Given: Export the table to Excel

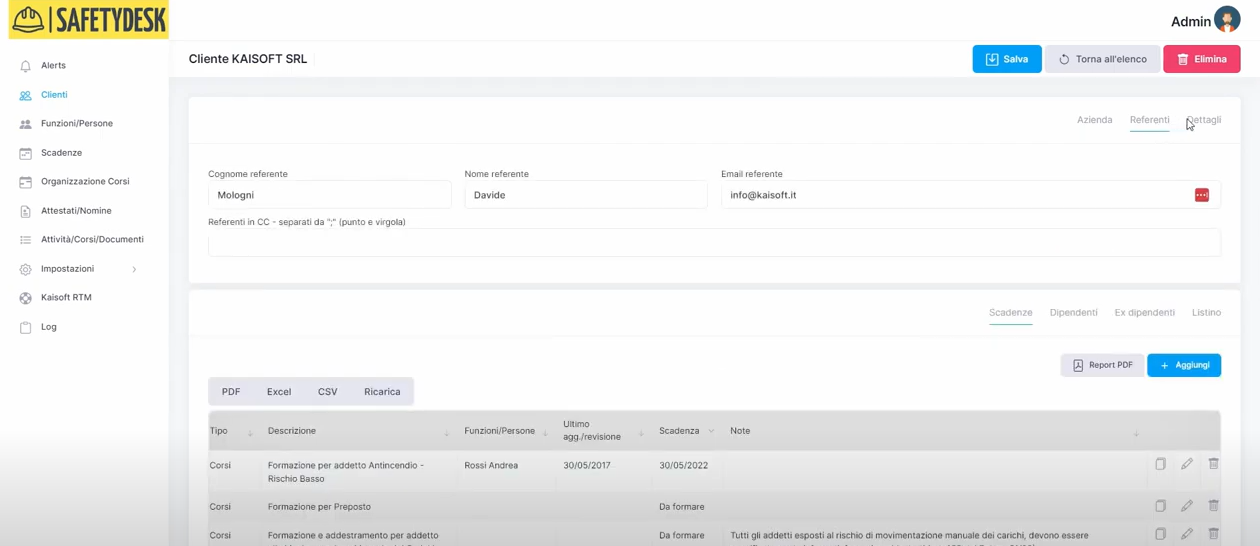Looking at the screenshot, I should [279, 392].
